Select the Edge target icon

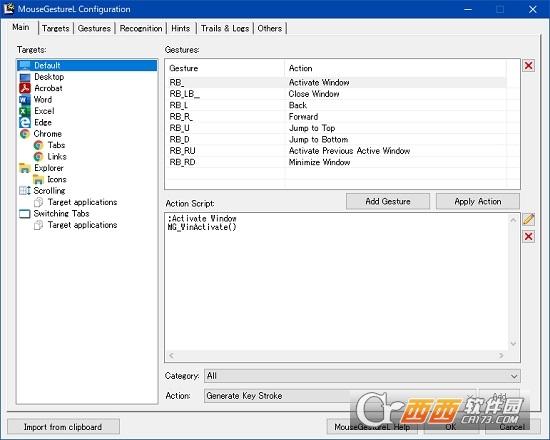(x=25, y=122)
